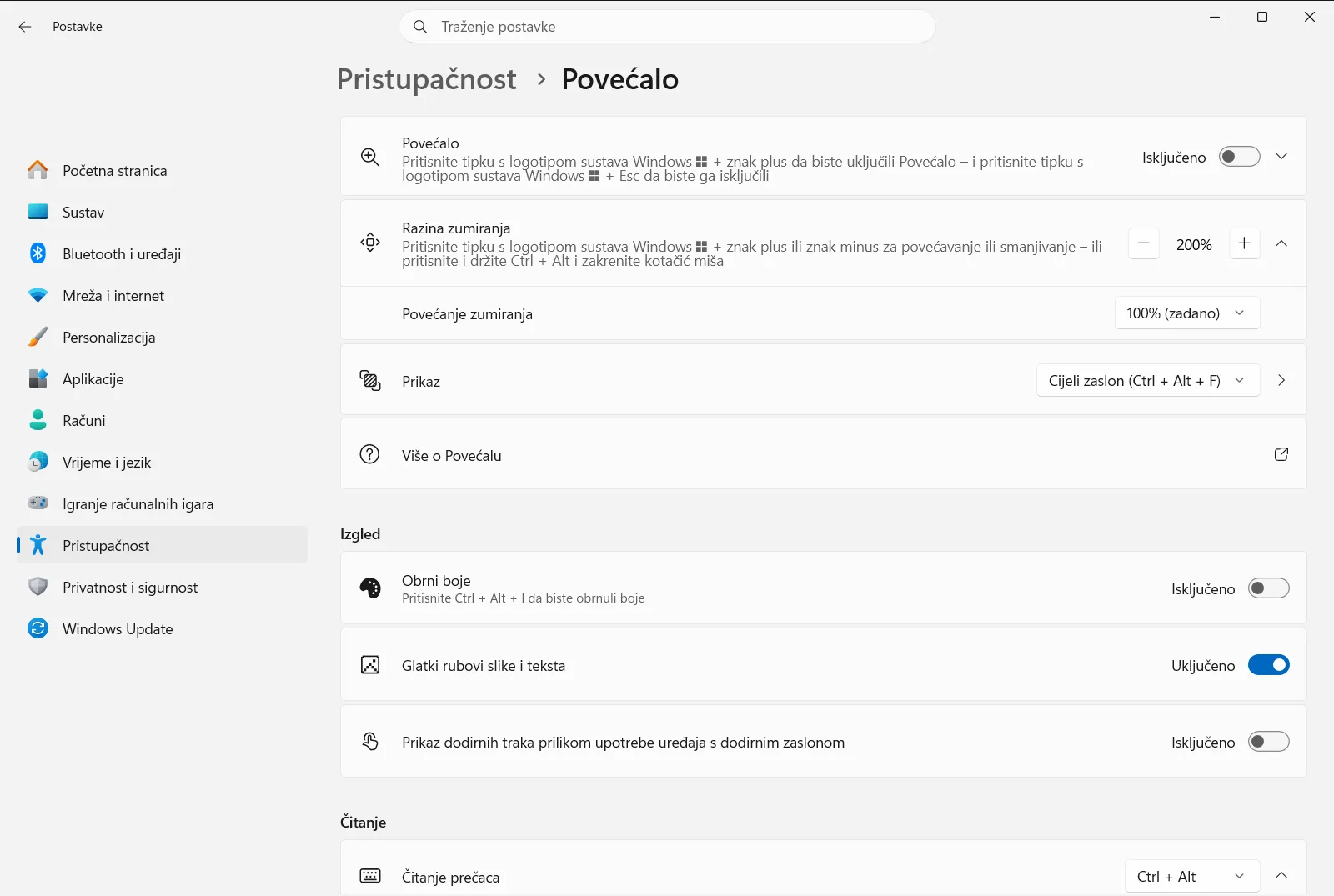
Task: Click the Računi person icon
Action: (38, 420)
